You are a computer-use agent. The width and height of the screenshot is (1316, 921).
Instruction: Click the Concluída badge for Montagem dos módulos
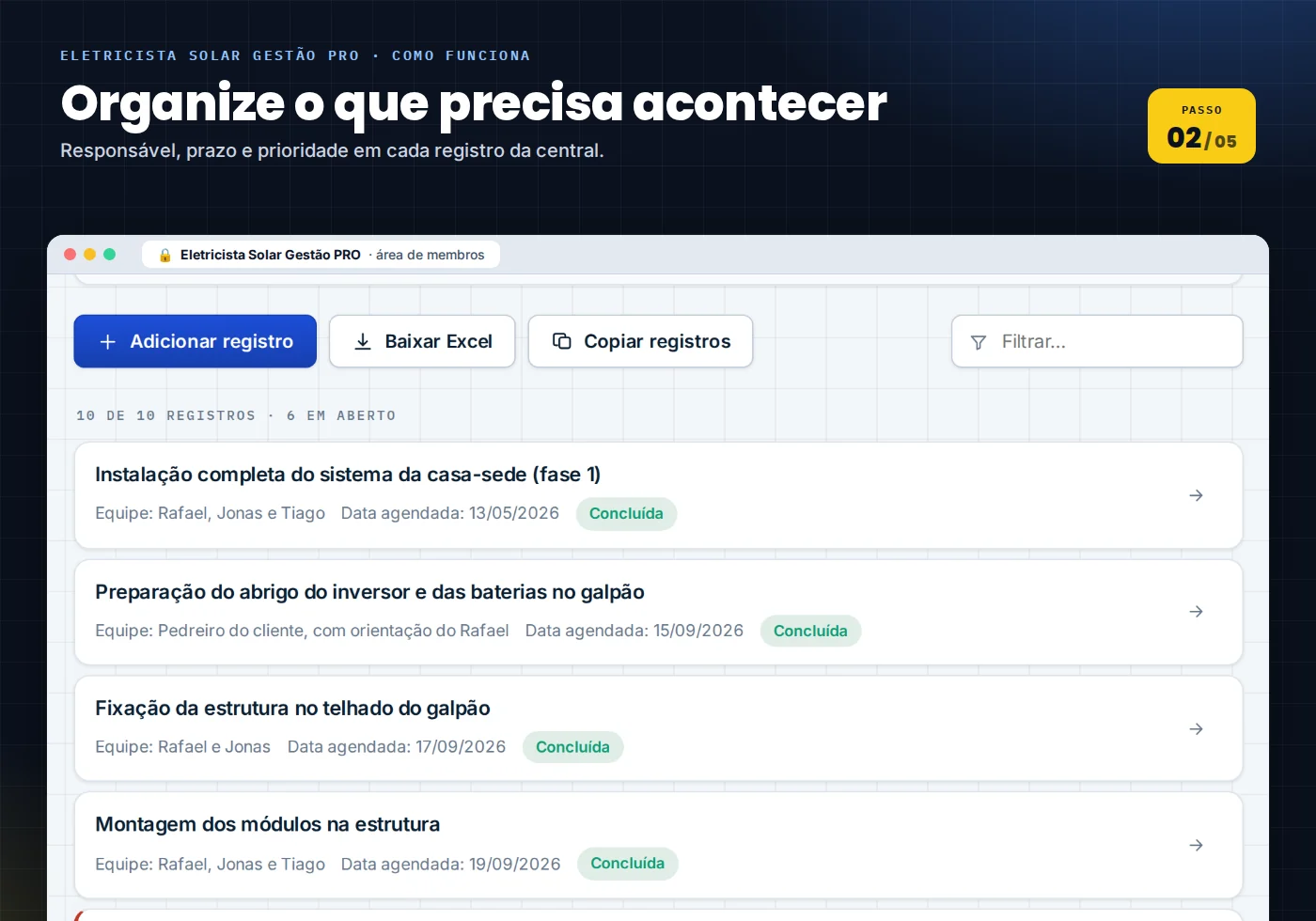point(627,864)
